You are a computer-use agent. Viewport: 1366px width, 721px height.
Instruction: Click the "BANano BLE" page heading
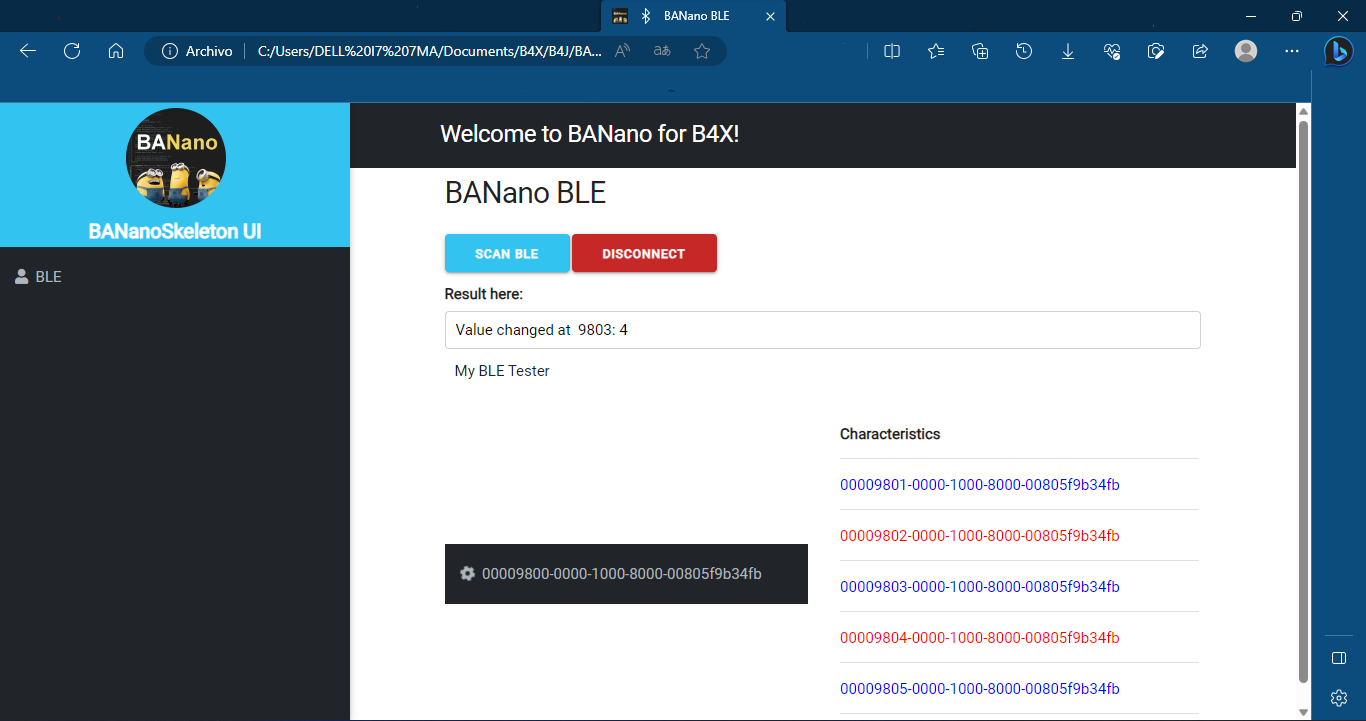(x=526, y=192)
